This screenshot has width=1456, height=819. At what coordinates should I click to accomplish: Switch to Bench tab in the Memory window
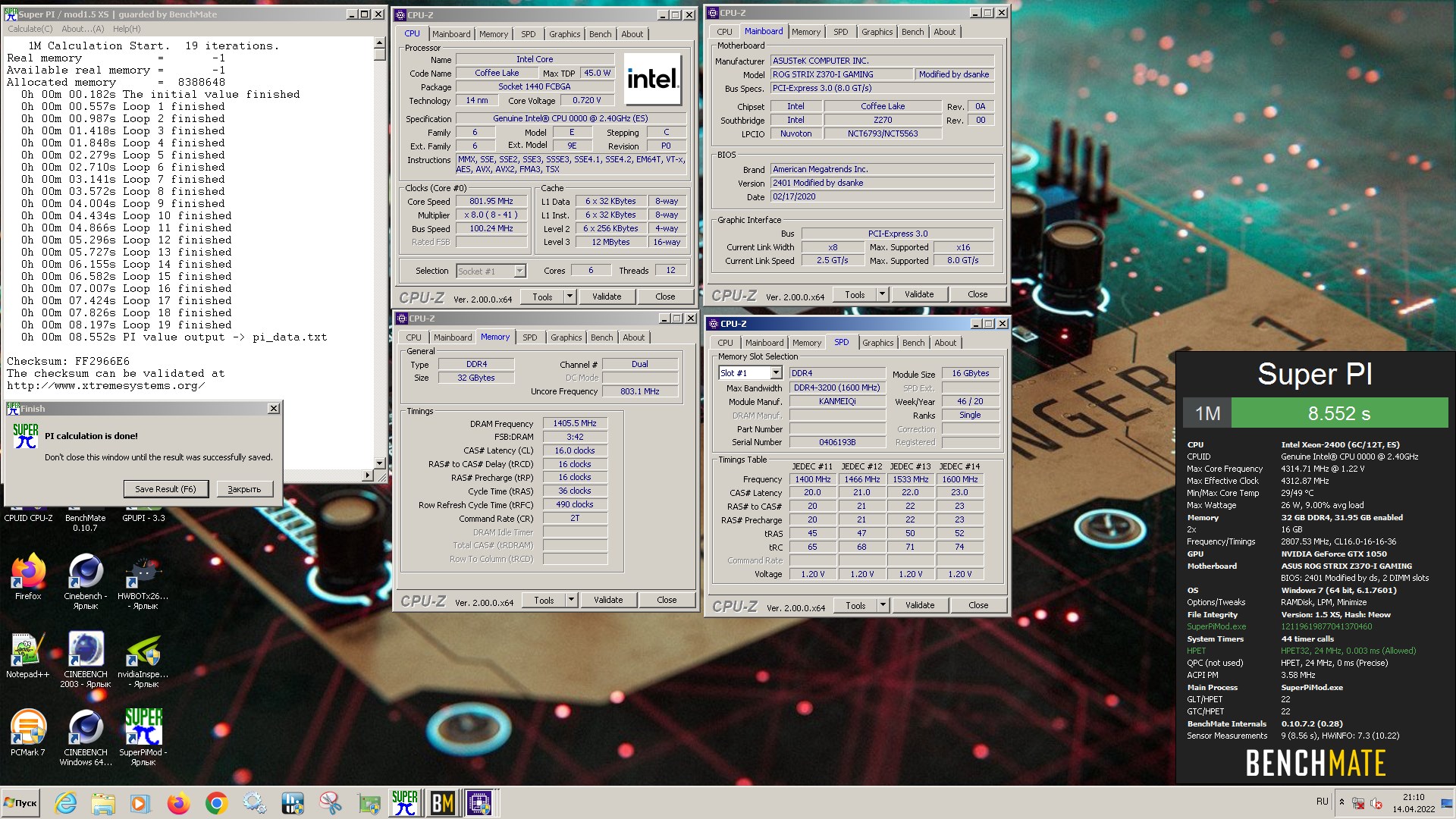point(602,337)
